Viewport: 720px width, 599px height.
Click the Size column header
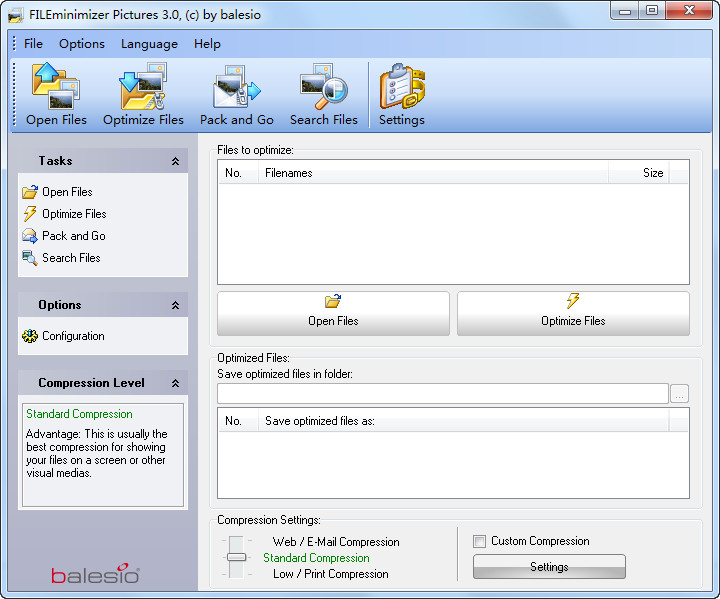coord(639,173)
